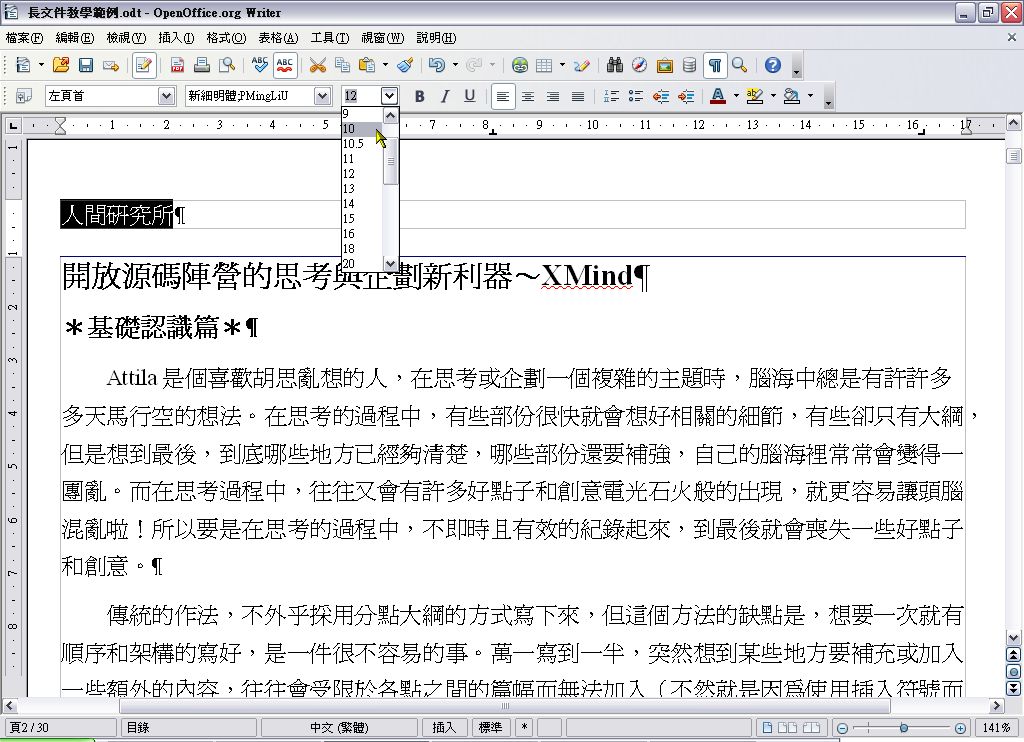Open Paste options dropdown arrow
The height and width of the screenshot is (742, 1024).
(385, 65)
